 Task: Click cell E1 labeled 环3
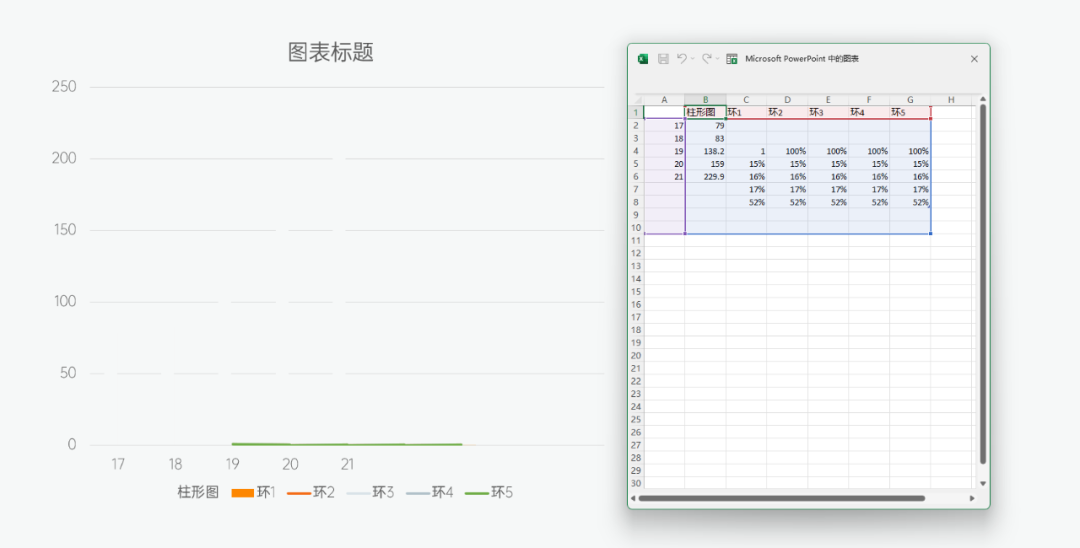pos(828,112)
